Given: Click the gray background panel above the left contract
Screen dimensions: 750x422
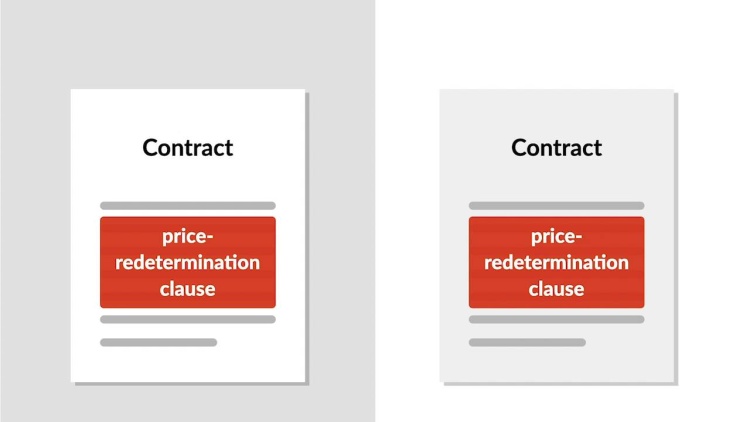Looking at the screenshot, I should (x=188, y=44).
